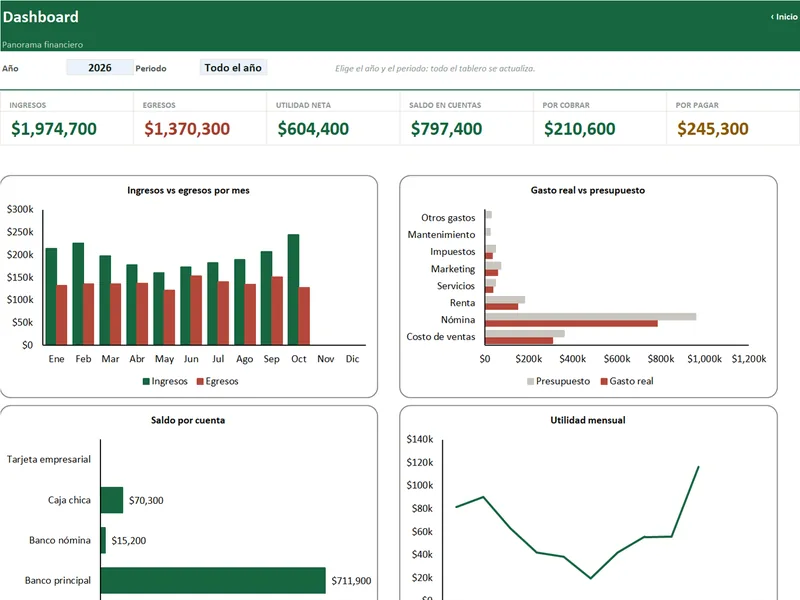
Task: Click the 'Otros gastos' category label
Action: tap(448, 218)
